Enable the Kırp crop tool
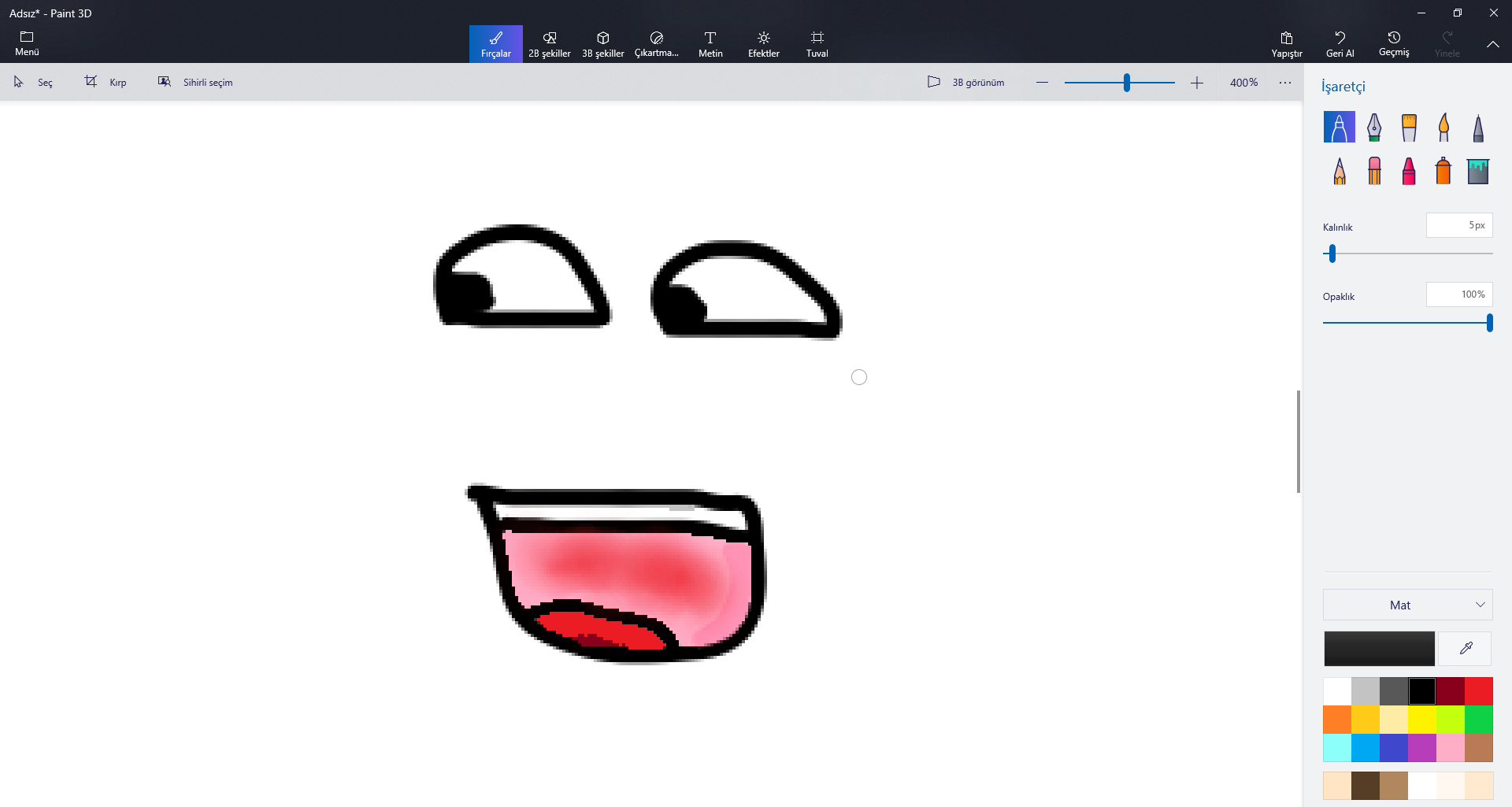1512x807 pixels. (106, 82)
